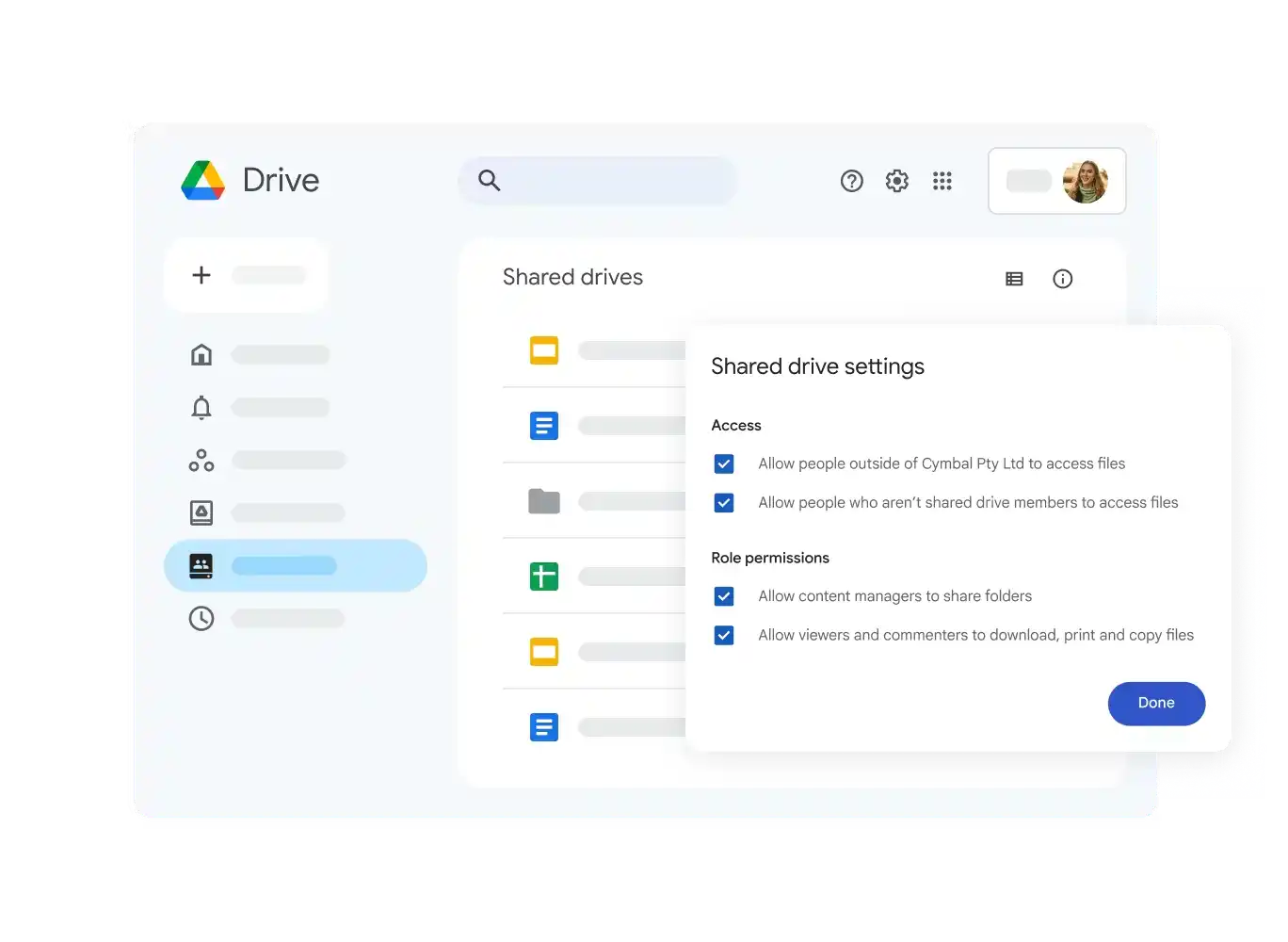1288x942 pixels.
Task: Select the grey folder item
Action: coord(543,501)
